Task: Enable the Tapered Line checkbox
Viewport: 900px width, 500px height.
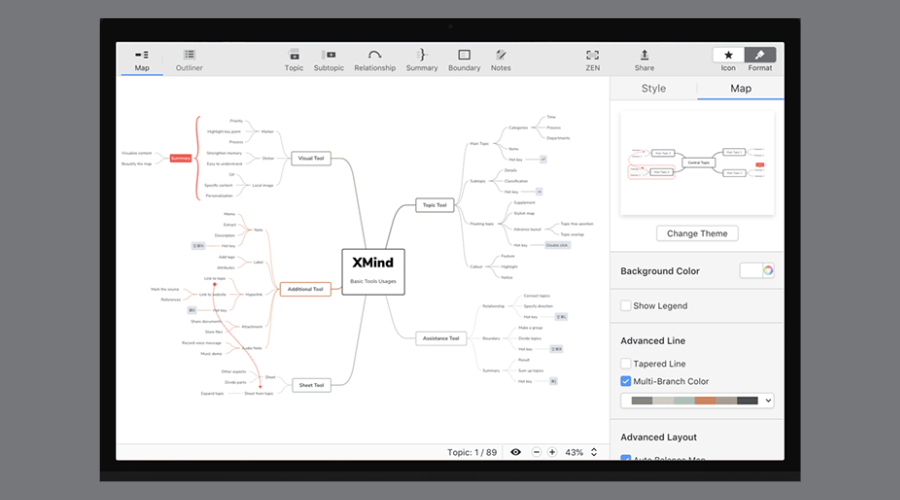Action: point(626,364)
